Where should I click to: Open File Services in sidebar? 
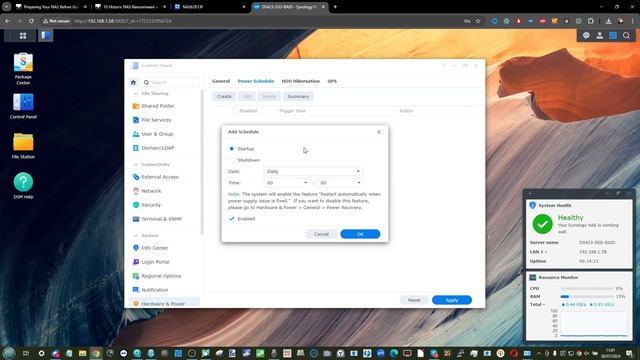(156, 120)
